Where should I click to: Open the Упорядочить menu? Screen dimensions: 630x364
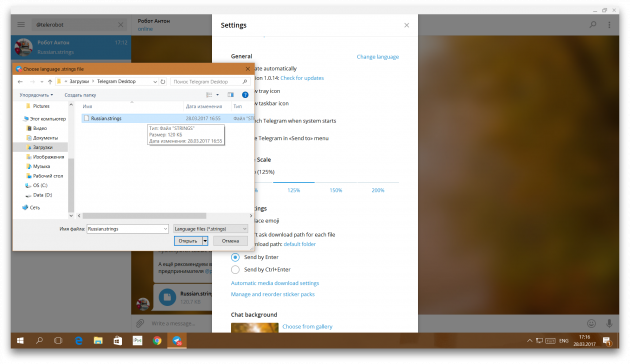[36, 95]
